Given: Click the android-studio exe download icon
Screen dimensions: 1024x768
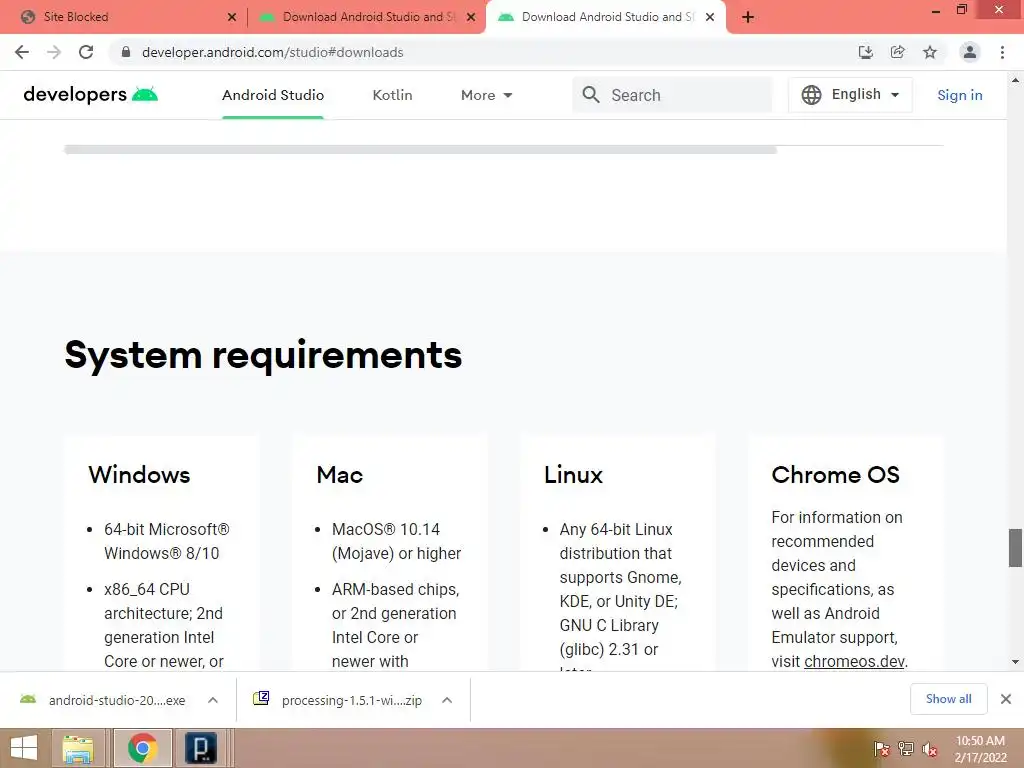Looking at the screenshot, I should click(x=28, y=699).
